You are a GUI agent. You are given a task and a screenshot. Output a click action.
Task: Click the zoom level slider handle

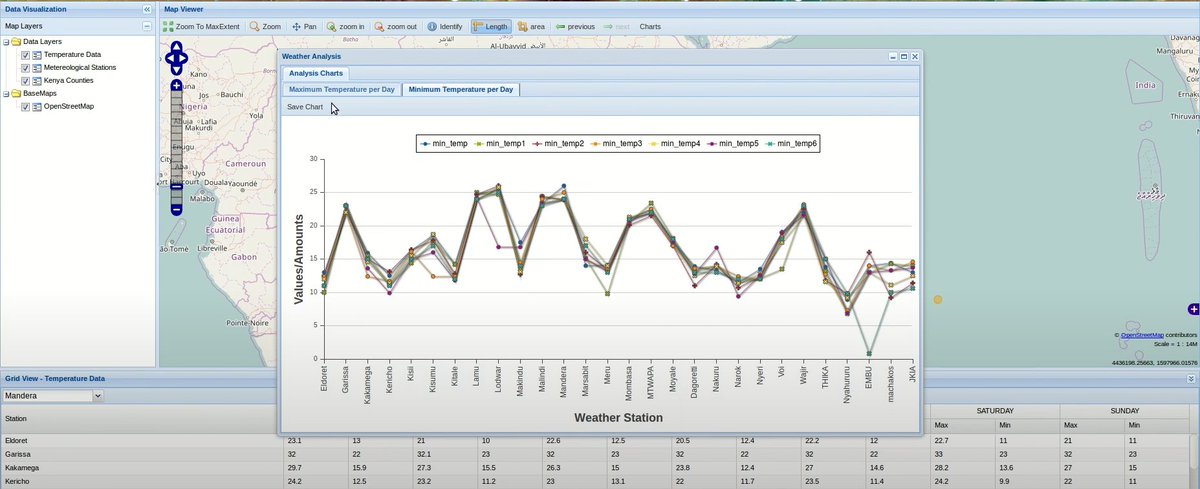coord(176,186)
